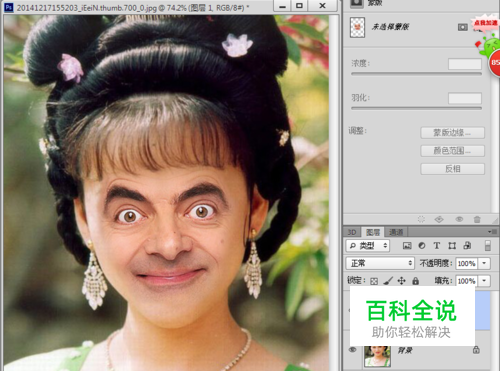This screenshot has height=371, width=500.
Task: Toggle mask enable eye icon in Masks panel footer
Action: 459,219
